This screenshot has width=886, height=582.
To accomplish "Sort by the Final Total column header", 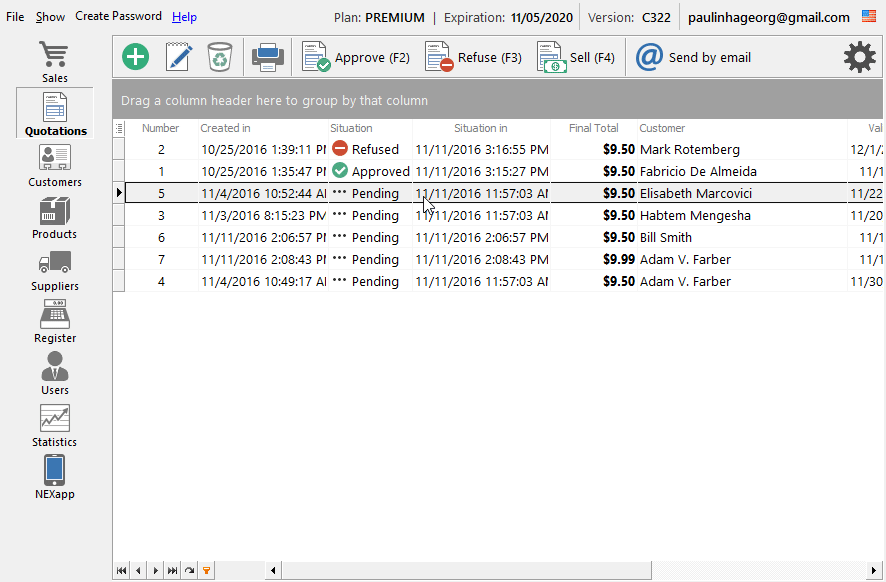I will 593,128.
